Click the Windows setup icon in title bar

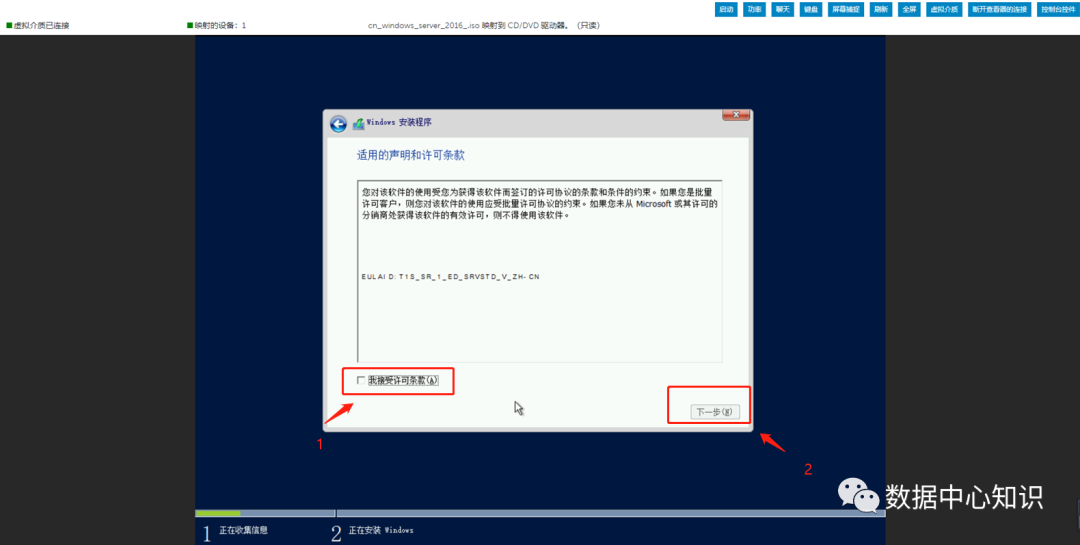(x=358, y=124)
